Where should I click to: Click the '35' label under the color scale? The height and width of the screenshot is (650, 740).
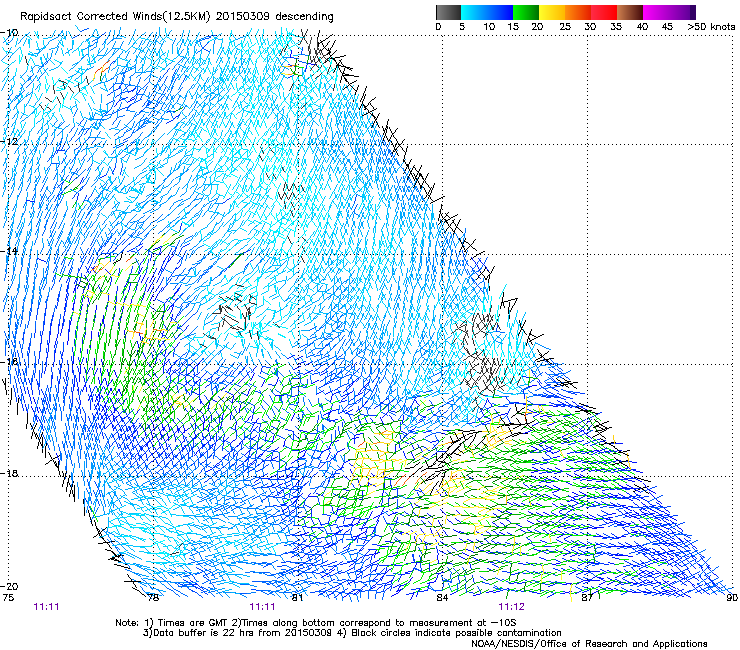[616, 27]
